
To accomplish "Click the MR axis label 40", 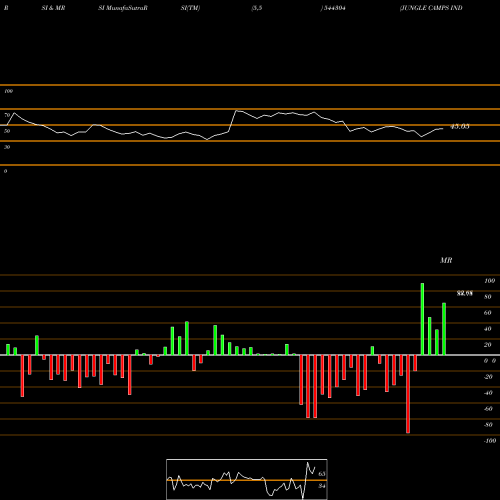I will pos(488,329).
